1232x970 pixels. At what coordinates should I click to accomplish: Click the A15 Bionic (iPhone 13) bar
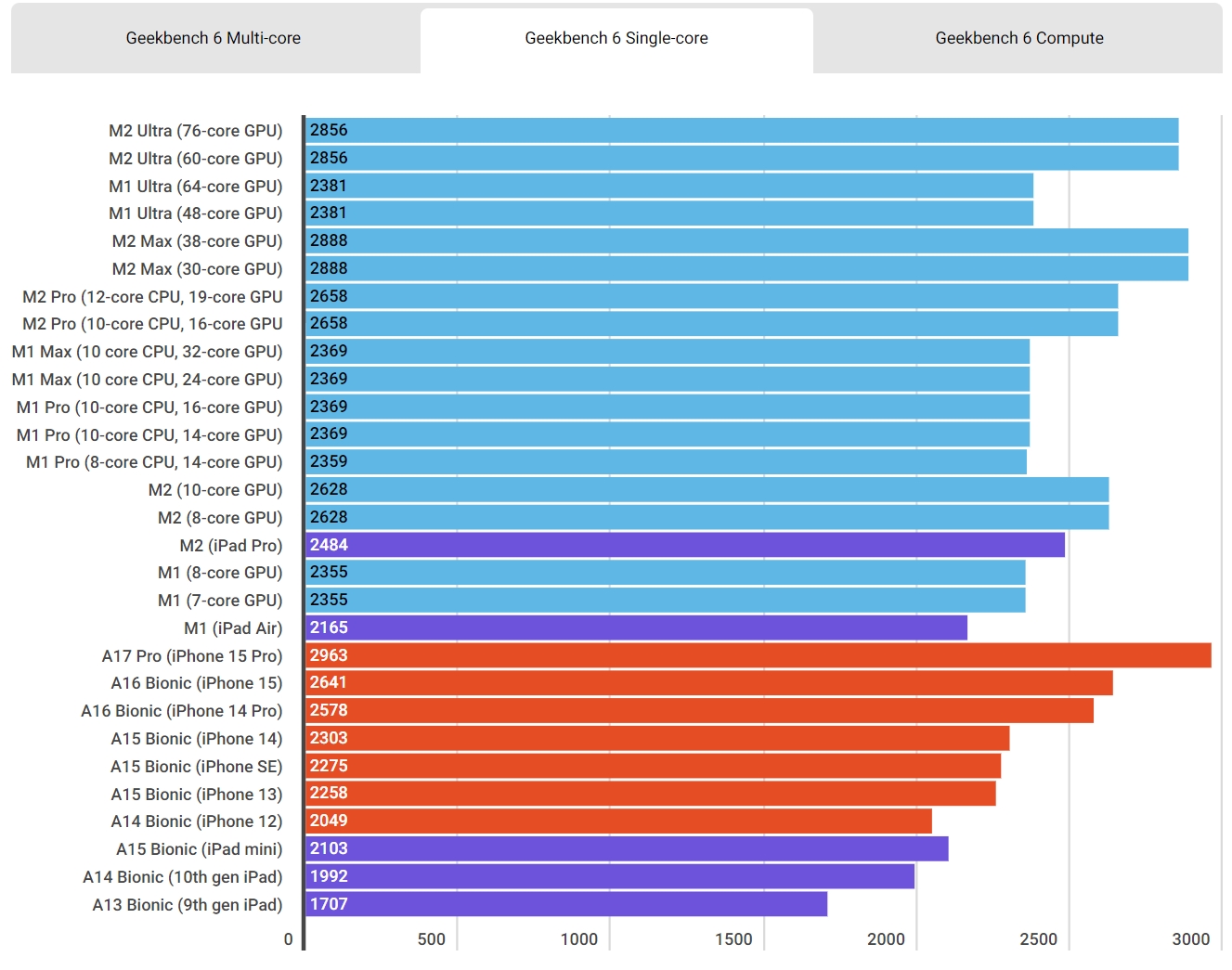[651, 793]
